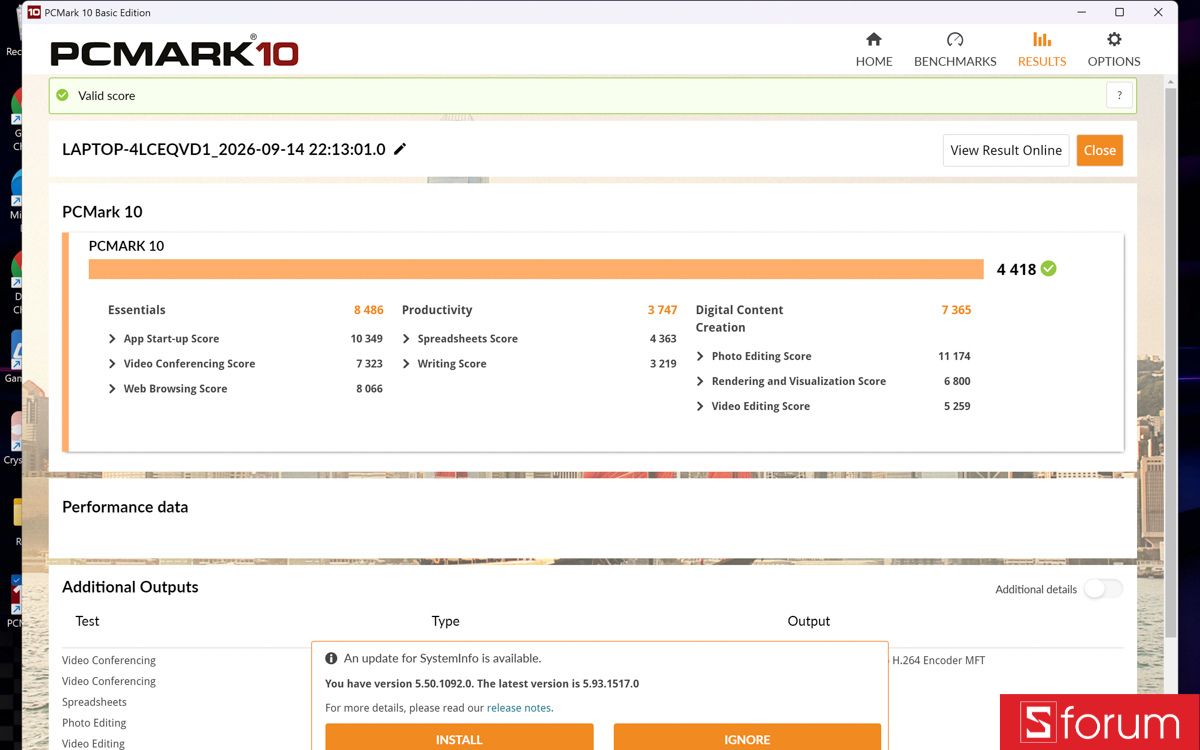Open the Results bar-chart icon
1200x750 pixels.
pos(1042,40)
